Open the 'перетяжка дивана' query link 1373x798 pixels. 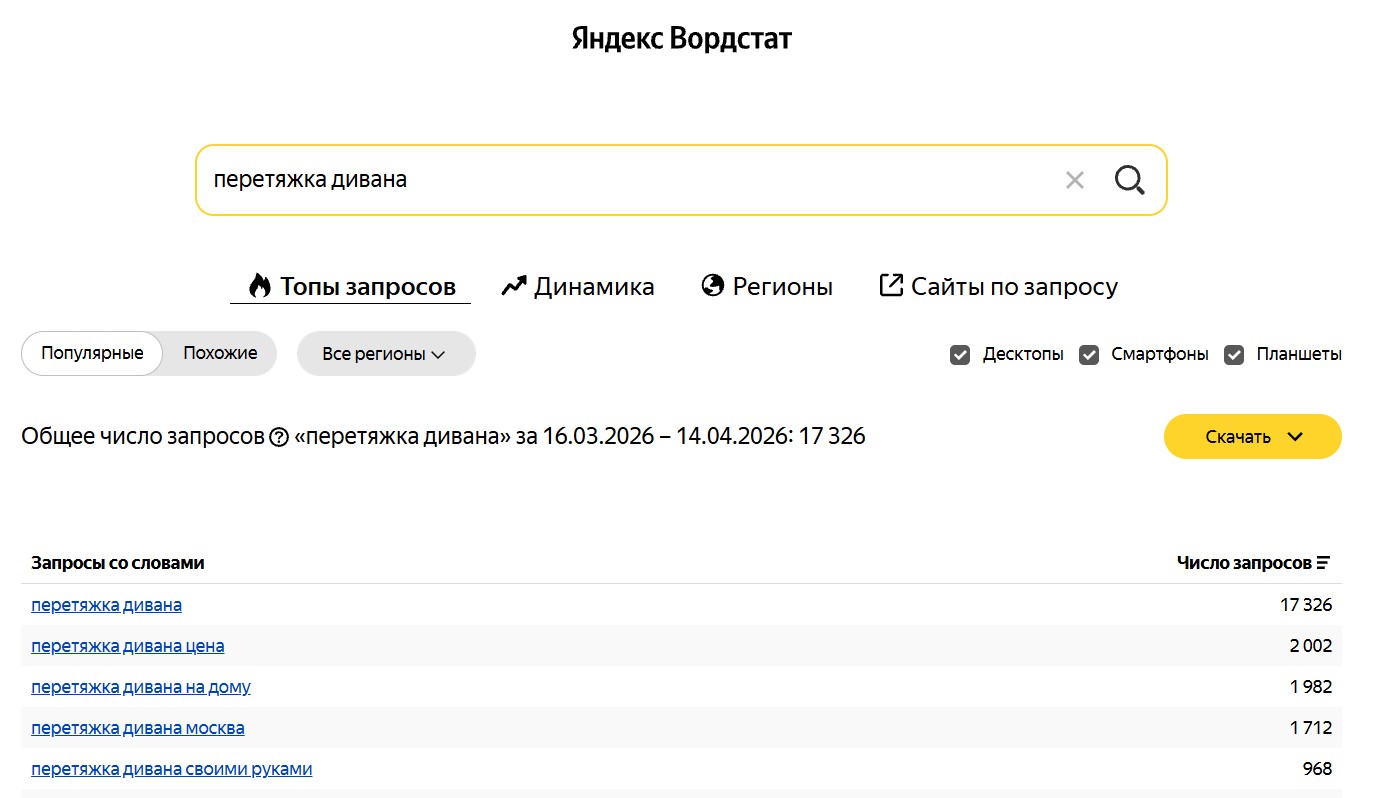[107, 605]
